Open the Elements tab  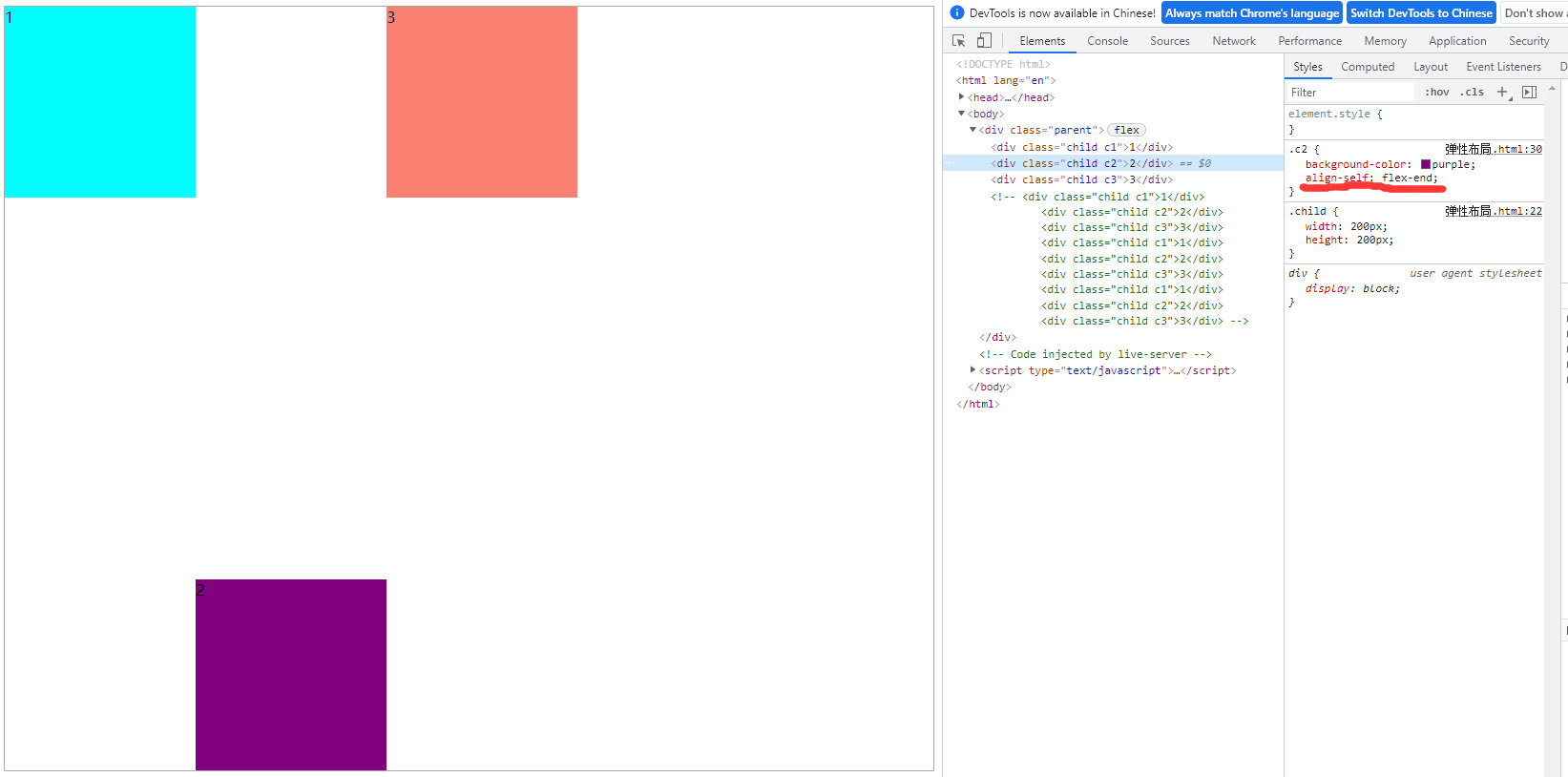1042,41
